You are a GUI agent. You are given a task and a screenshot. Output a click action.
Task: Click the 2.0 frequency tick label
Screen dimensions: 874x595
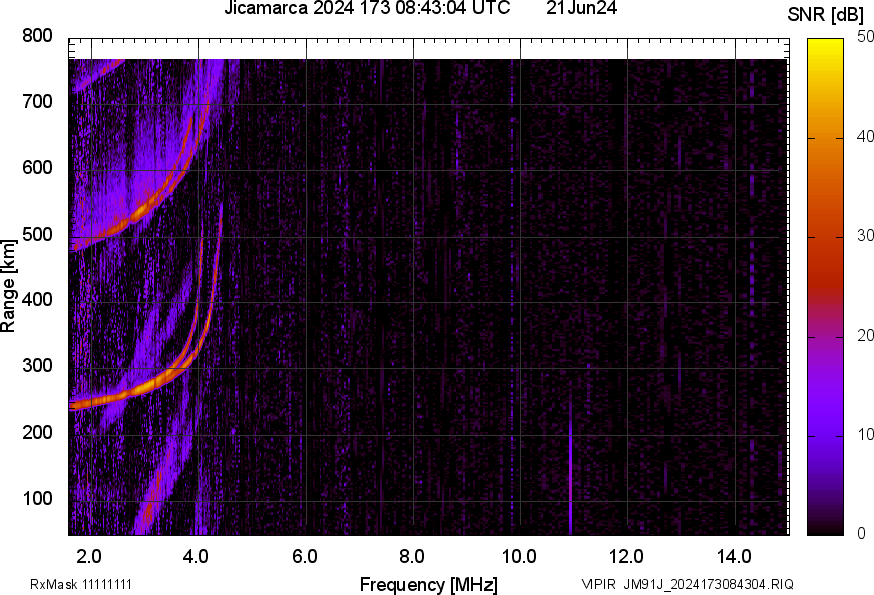89,557
